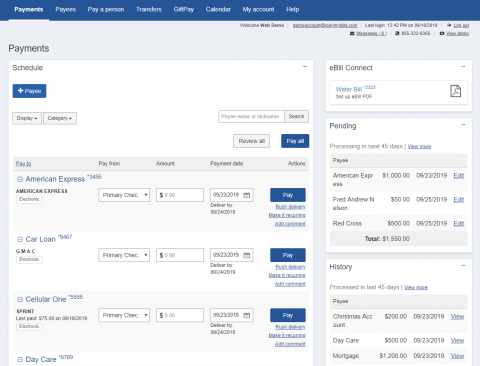Edit the pending Fred Andrew Nelson payment
This screenshot has height=366, width=480.
459,200
